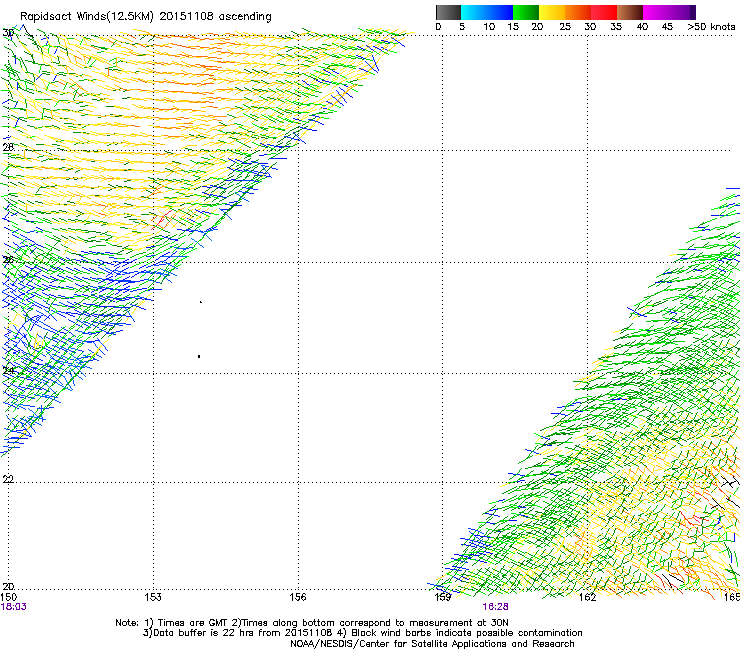
Task: Click the "45" legend speed label
Action: pos(667,27)
